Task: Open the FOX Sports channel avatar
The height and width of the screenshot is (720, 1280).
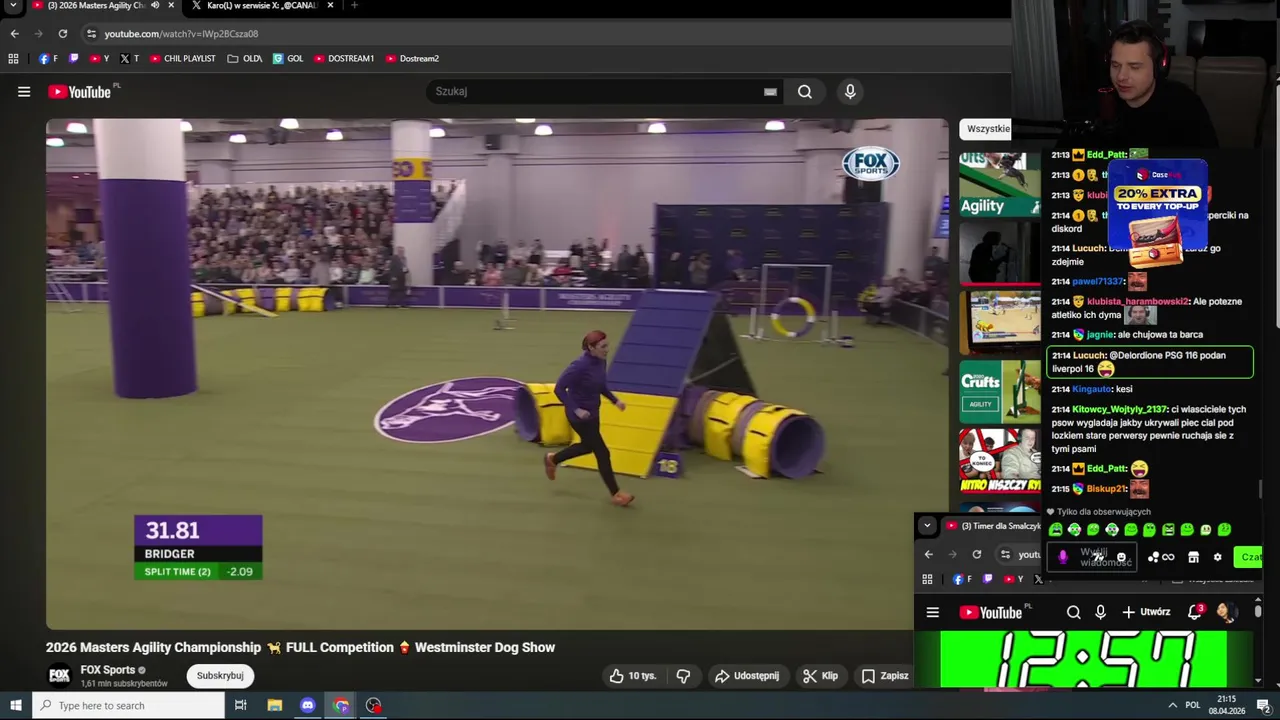Action: click(60, 676)
